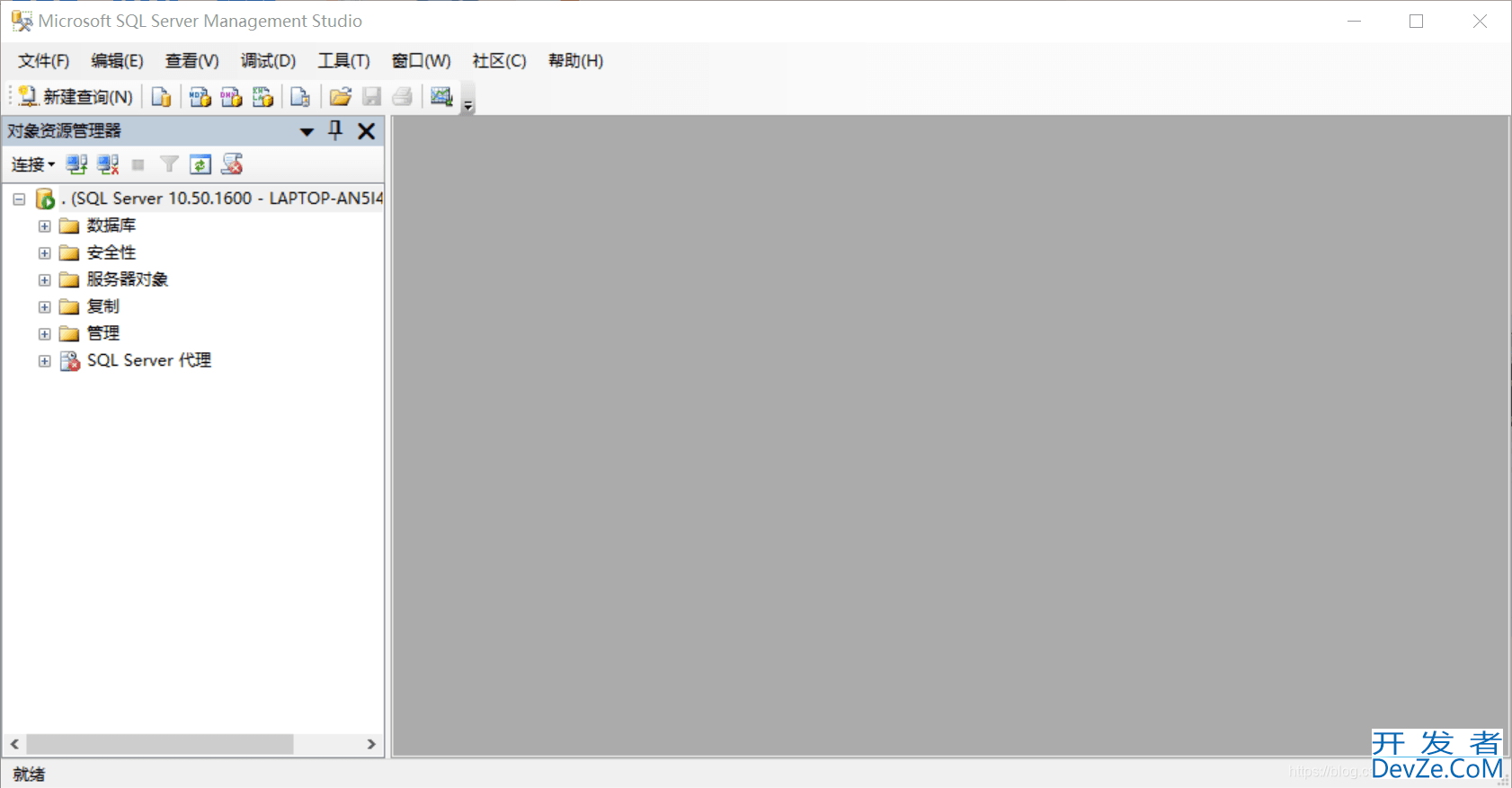Select the server node SQL Server 10.50.1600
Image resolution: width=1512 pixels, height=788 pixels.
point(222,199)
